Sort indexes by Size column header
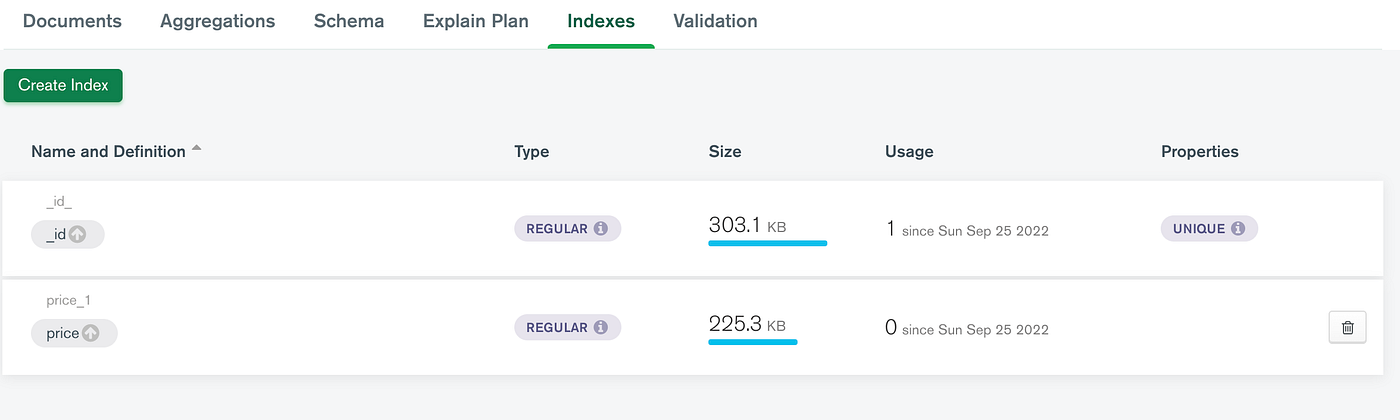 (x=725, y=152)
